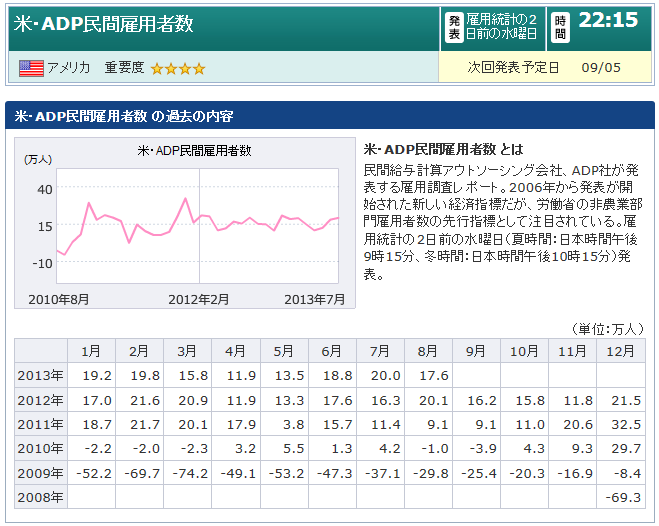Click the 2010 December value 29.7
Screen dimensions: 659x526
(x=626, y=448)
